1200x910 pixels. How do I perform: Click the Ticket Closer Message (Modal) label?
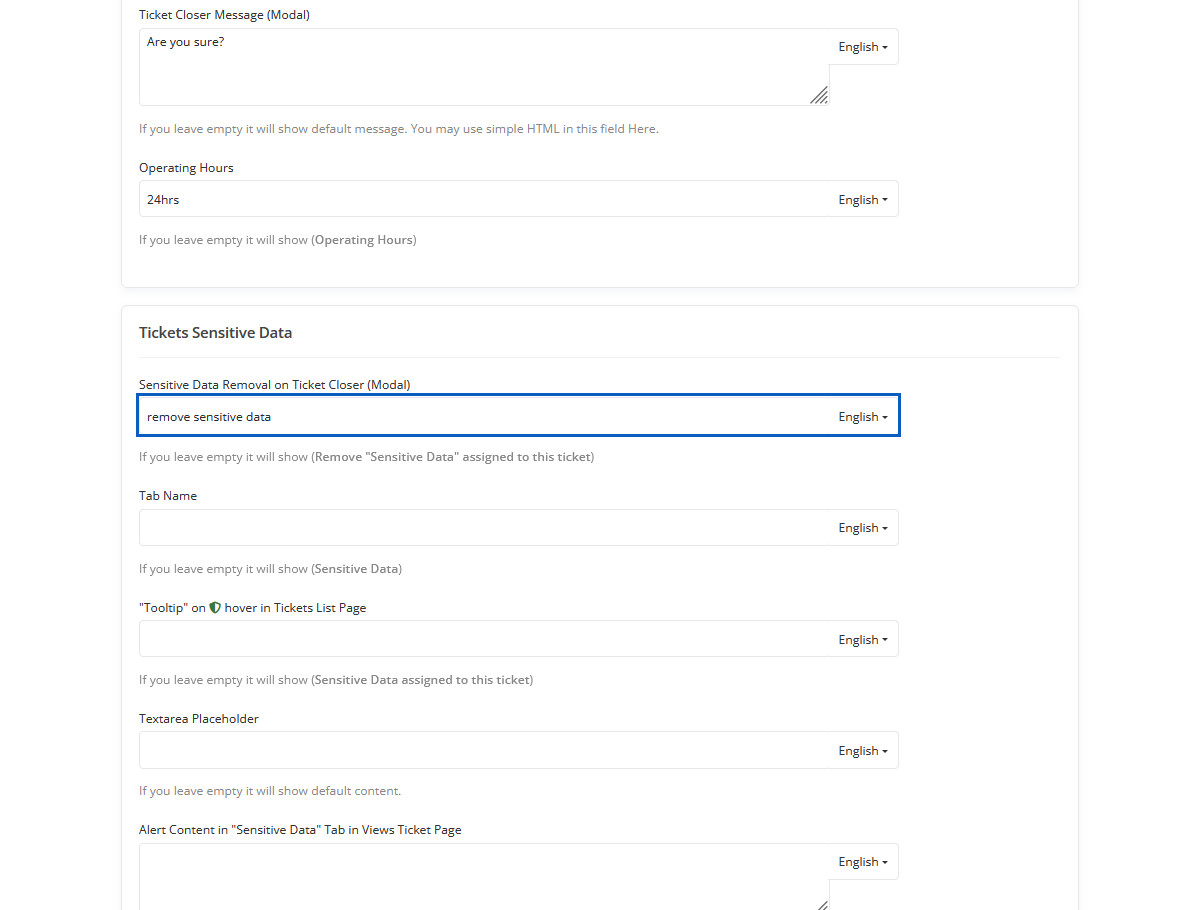click(224, 15)
